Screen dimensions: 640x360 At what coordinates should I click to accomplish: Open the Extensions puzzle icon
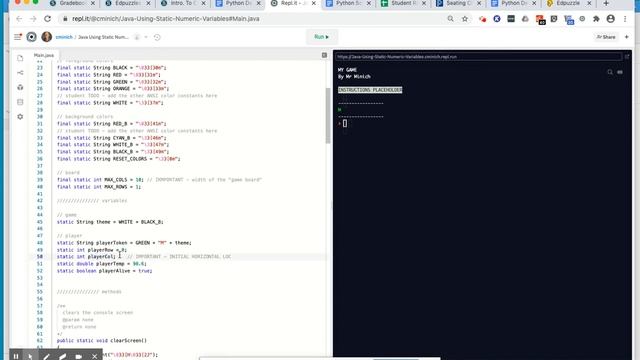pyautogui.click(x=596, y=19)
